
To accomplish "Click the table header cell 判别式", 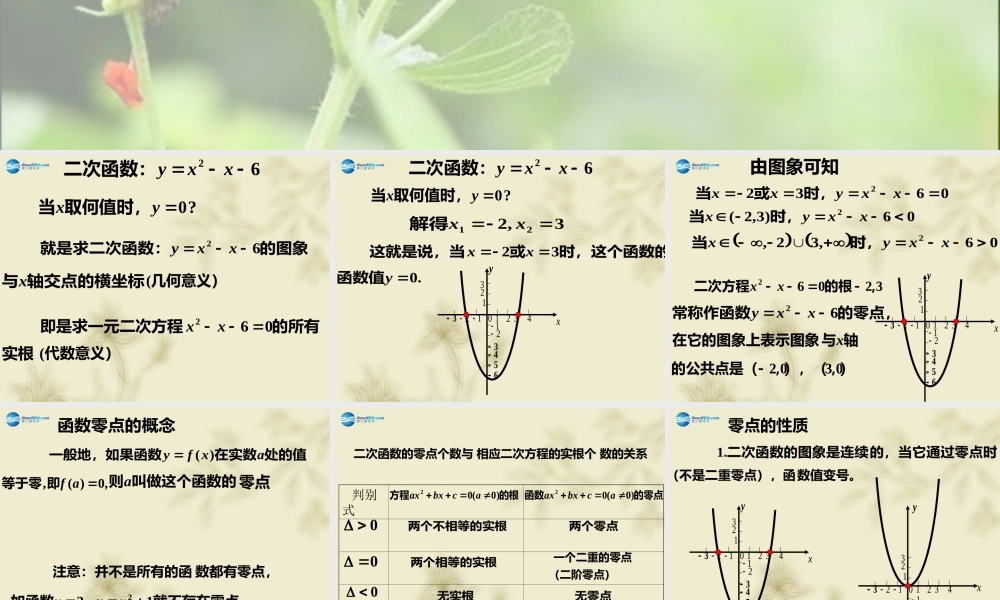I will click(364, 502).
